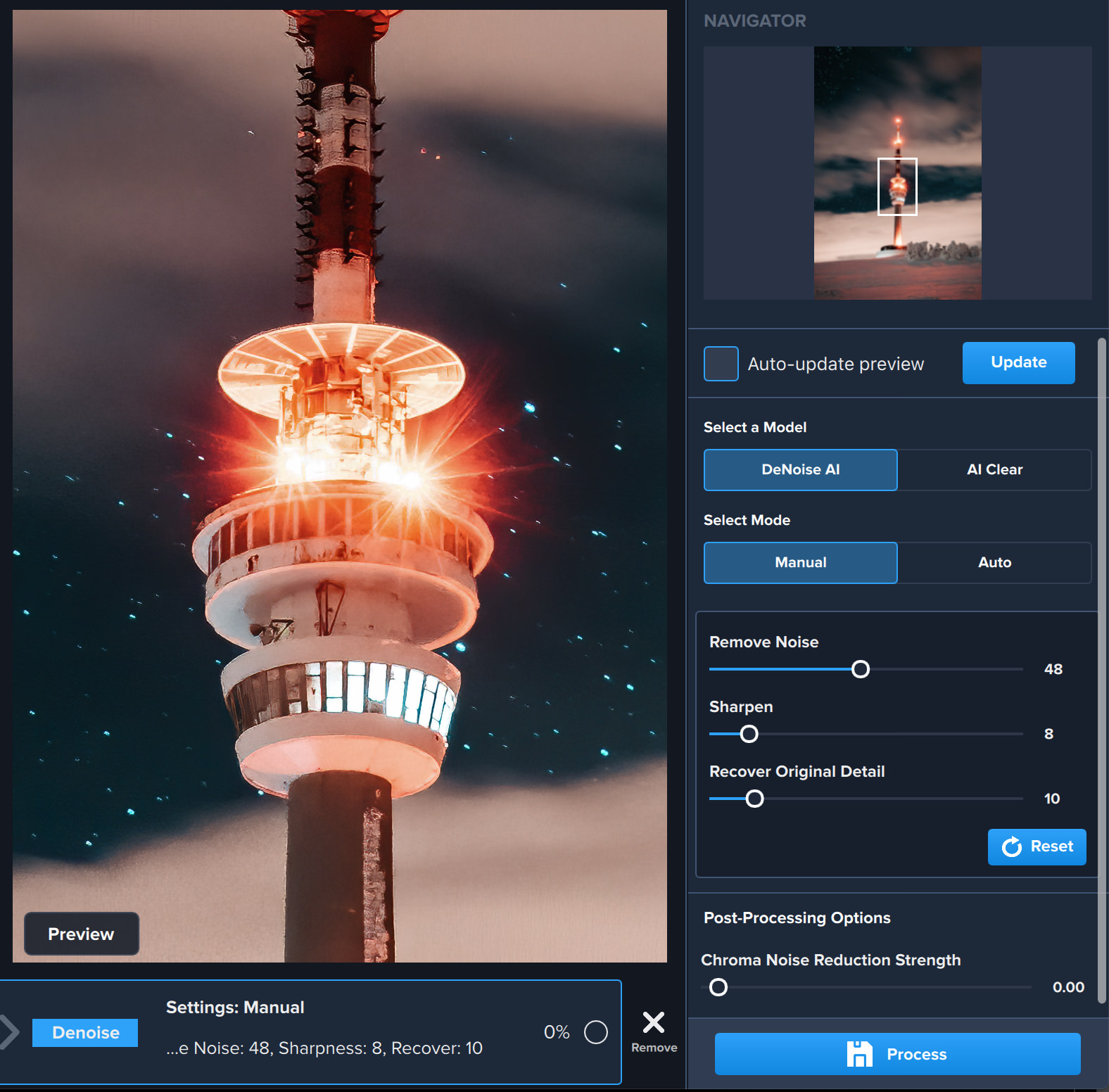Image resolution: width=1109 pixels, height=1092 pixels.
Task: Click the Denoise label button
Action: (85, 1032)
